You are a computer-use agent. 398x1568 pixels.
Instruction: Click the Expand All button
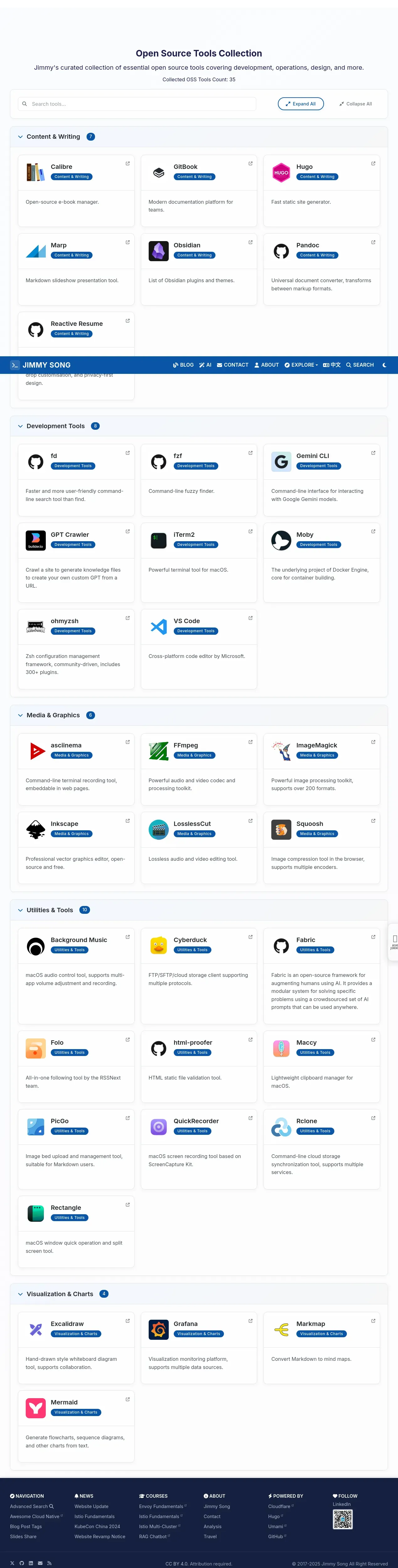[301, 104]
